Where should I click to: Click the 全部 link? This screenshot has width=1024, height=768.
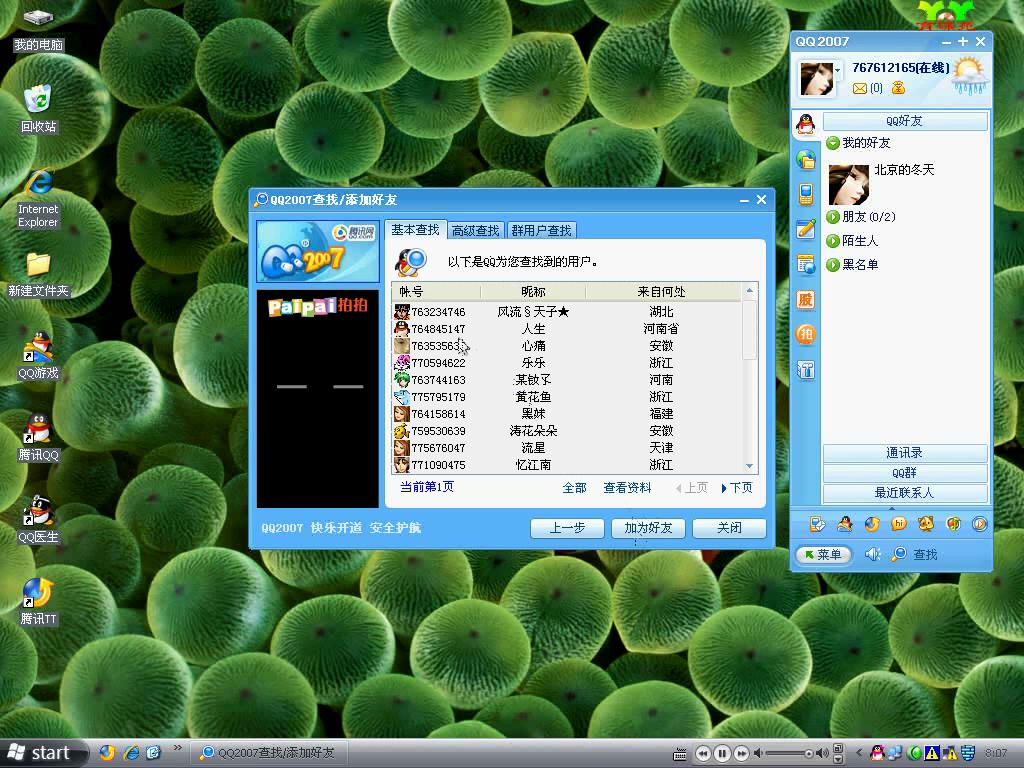(x=574, y=488)
